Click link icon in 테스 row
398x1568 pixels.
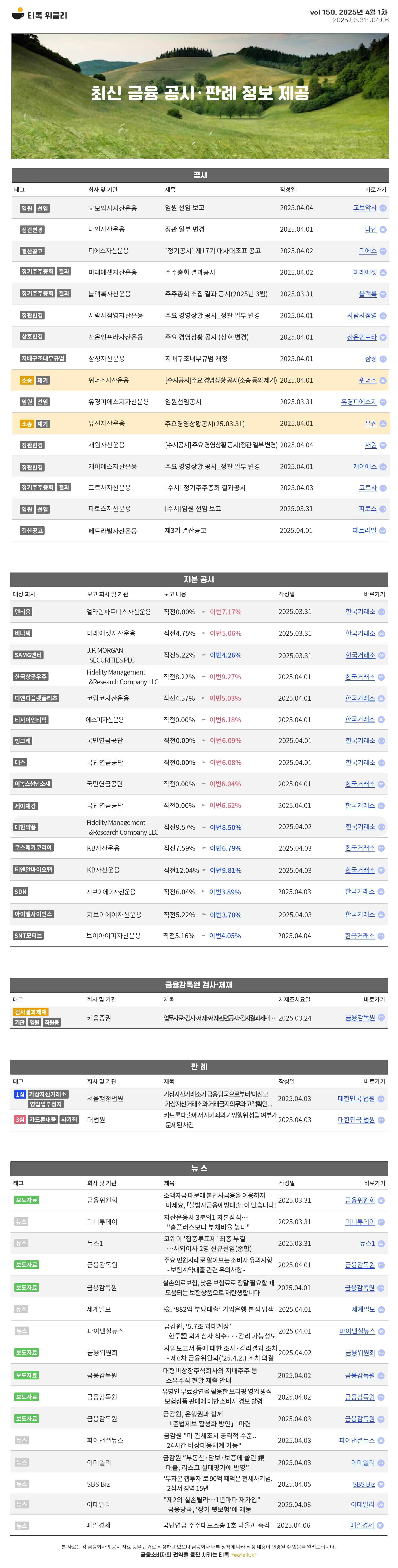382,763
